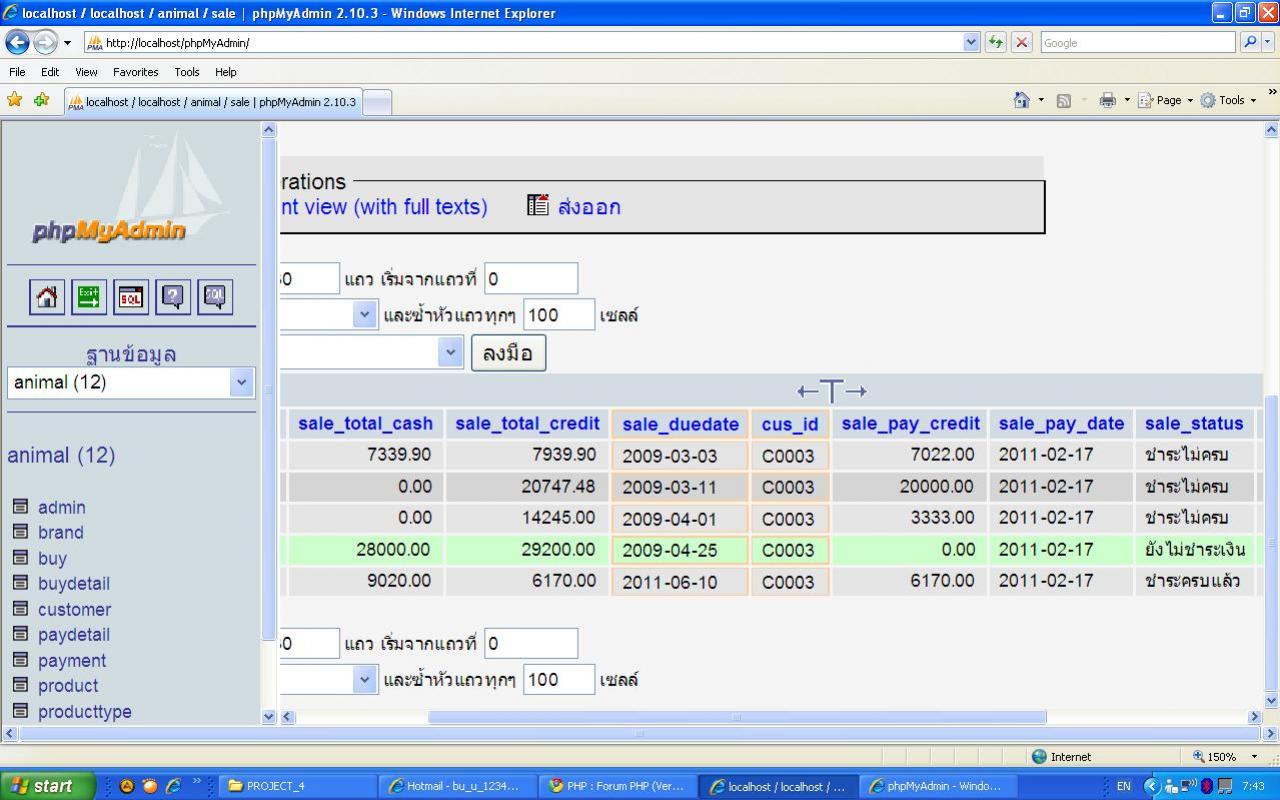Image resolution: width=1280 pixels, height=800 pixels.
Task: Click the admin table icon
Action: tap(20, 507)
